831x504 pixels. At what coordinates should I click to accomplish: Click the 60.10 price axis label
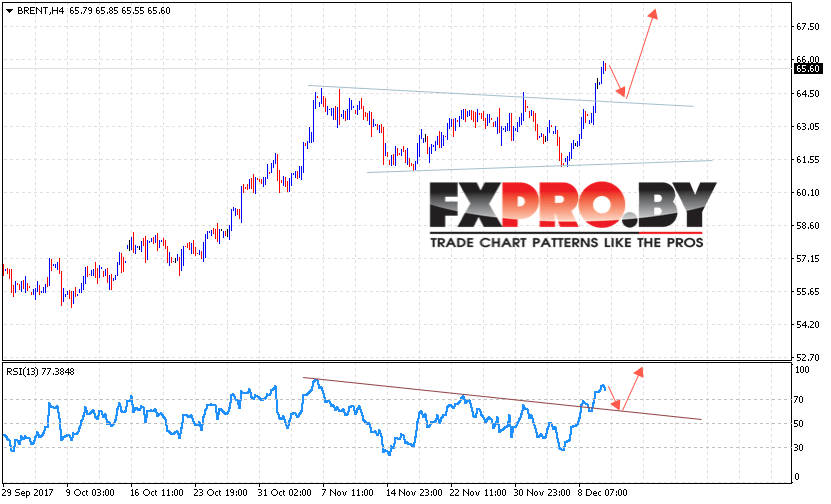[x=808, y=193]
